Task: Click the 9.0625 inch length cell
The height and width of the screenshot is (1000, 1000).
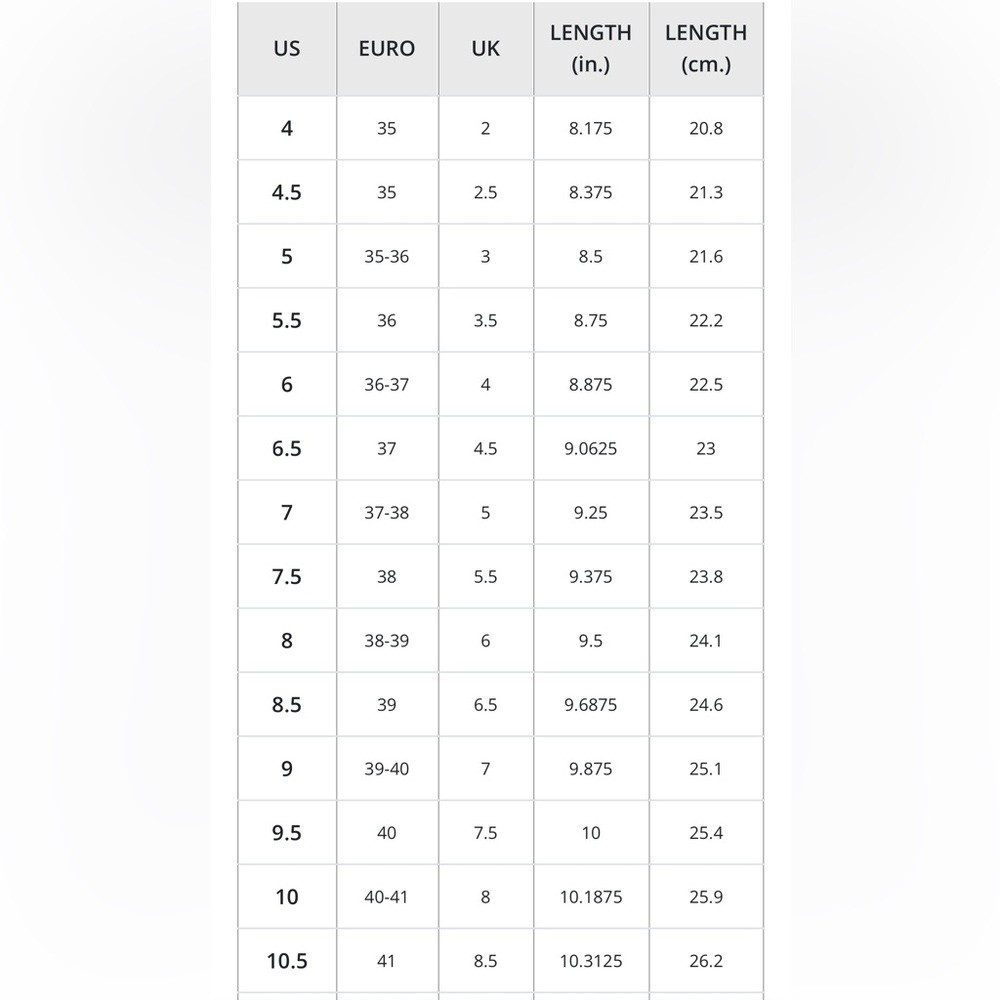Action: 591,448
